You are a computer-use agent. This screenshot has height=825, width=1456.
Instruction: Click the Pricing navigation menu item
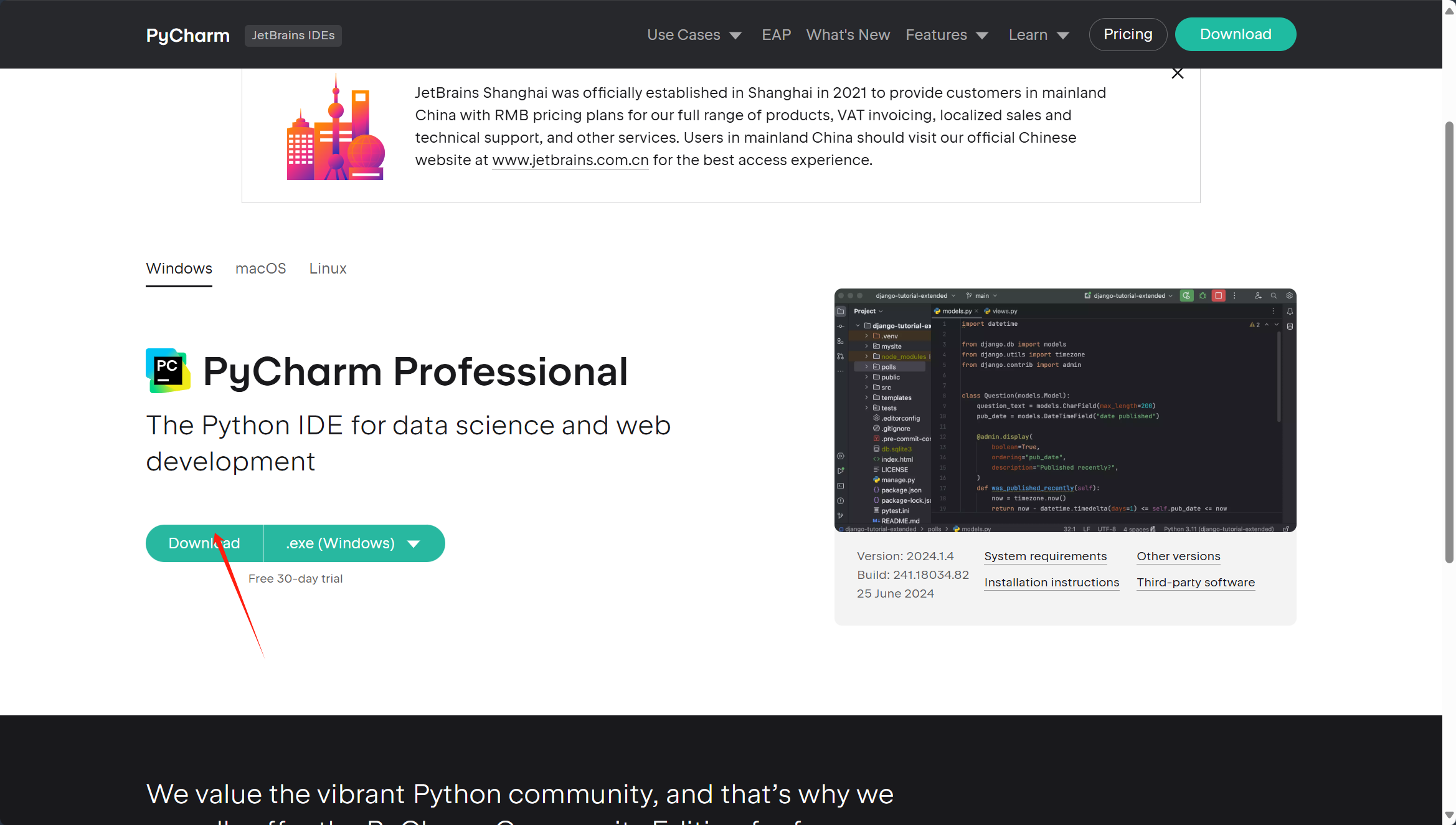click(1128, 34)
